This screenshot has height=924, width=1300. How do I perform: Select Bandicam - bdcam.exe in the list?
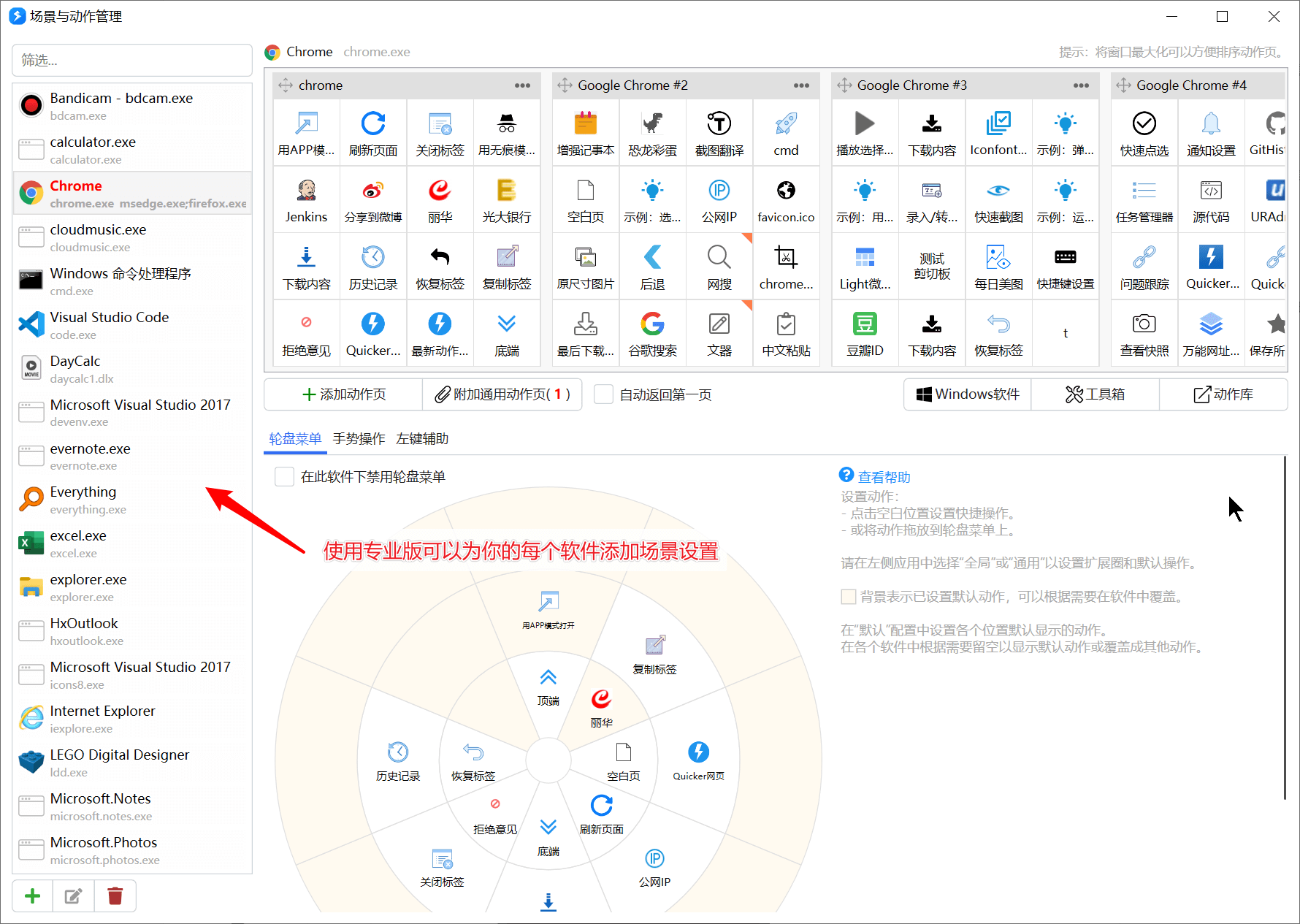(x=132, y=106)
